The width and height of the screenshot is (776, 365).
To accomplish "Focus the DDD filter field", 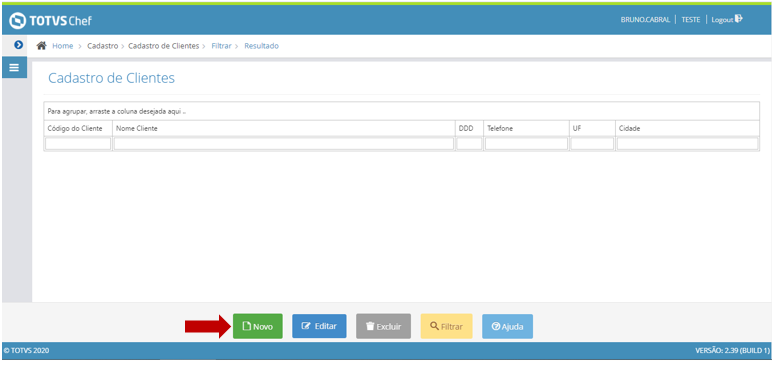I will 469,143.
